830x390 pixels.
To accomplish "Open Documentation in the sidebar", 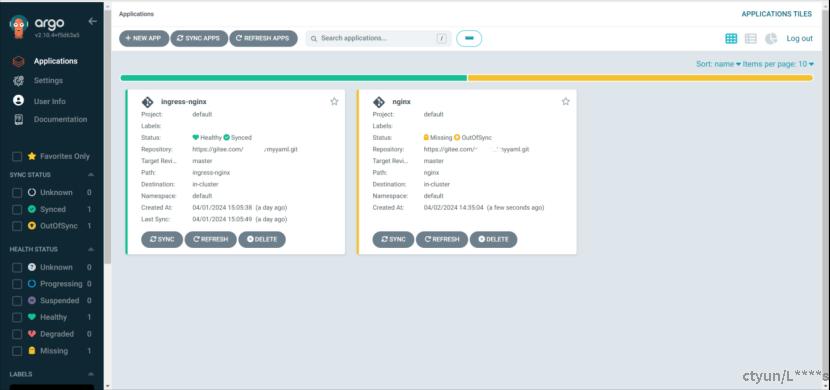I will coord(60,120).
